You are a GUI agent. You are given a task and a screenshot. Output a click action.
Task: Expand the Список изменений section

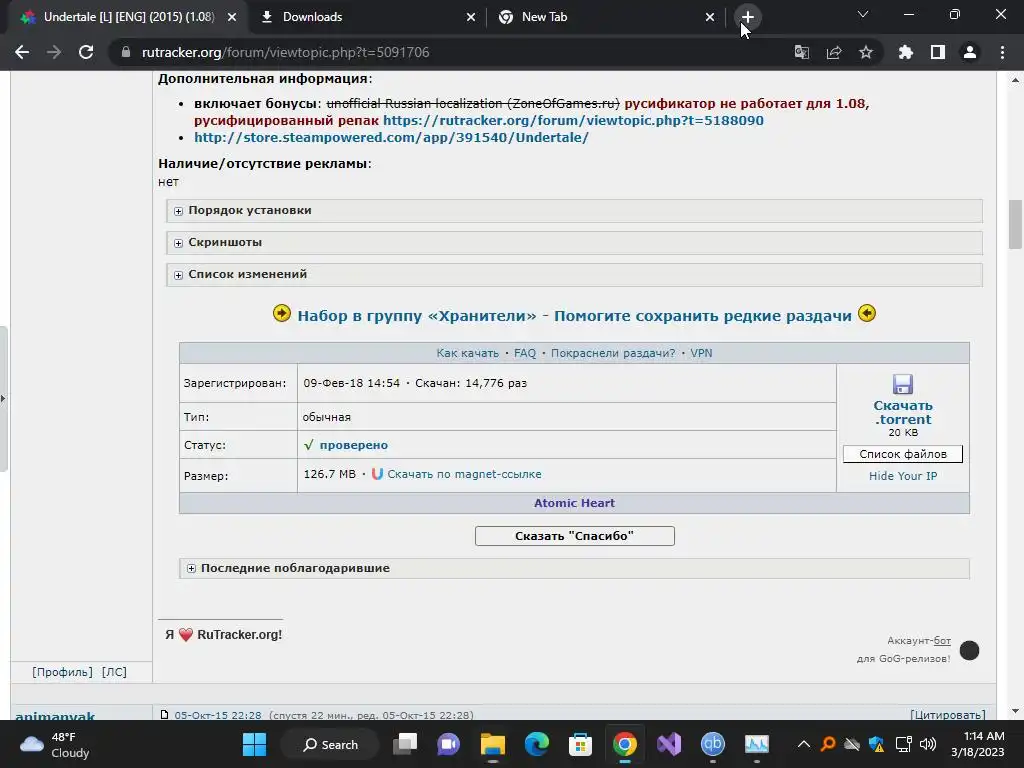[x=575, y=274]
